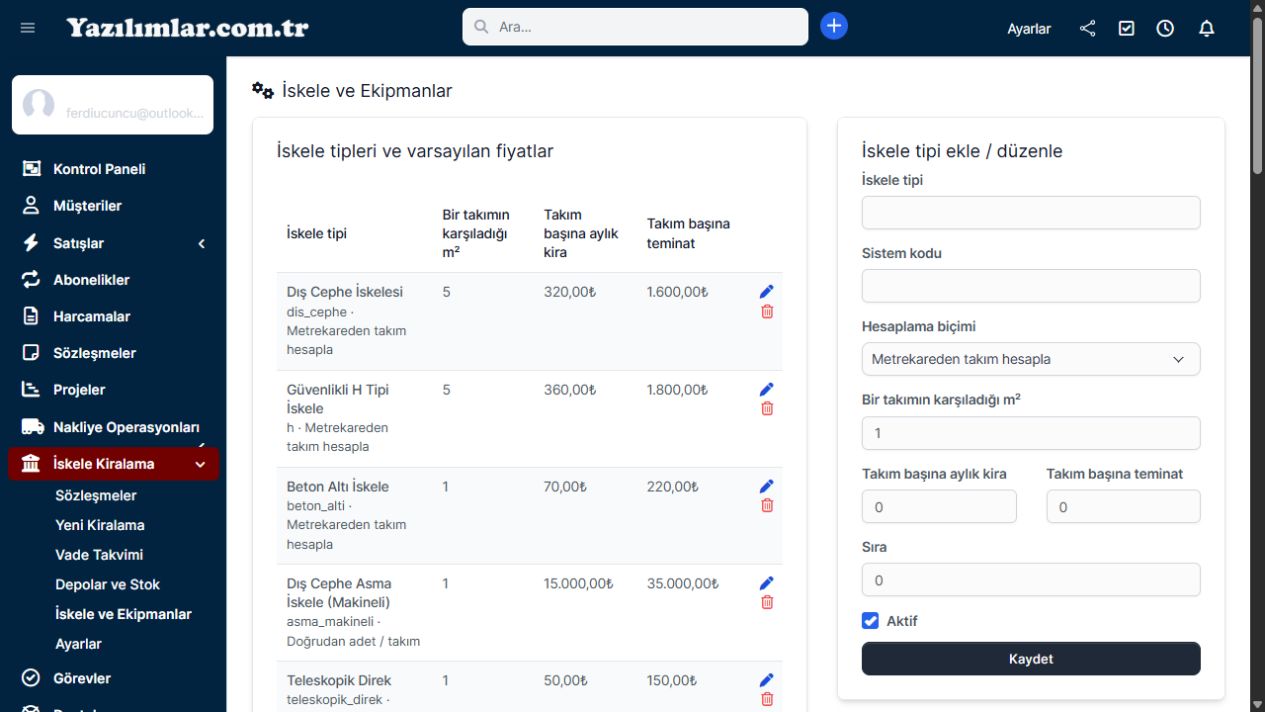Click the Takım başına teminat field
The width and height of the screenshot is (1265, 712).
coord(1124,507)
